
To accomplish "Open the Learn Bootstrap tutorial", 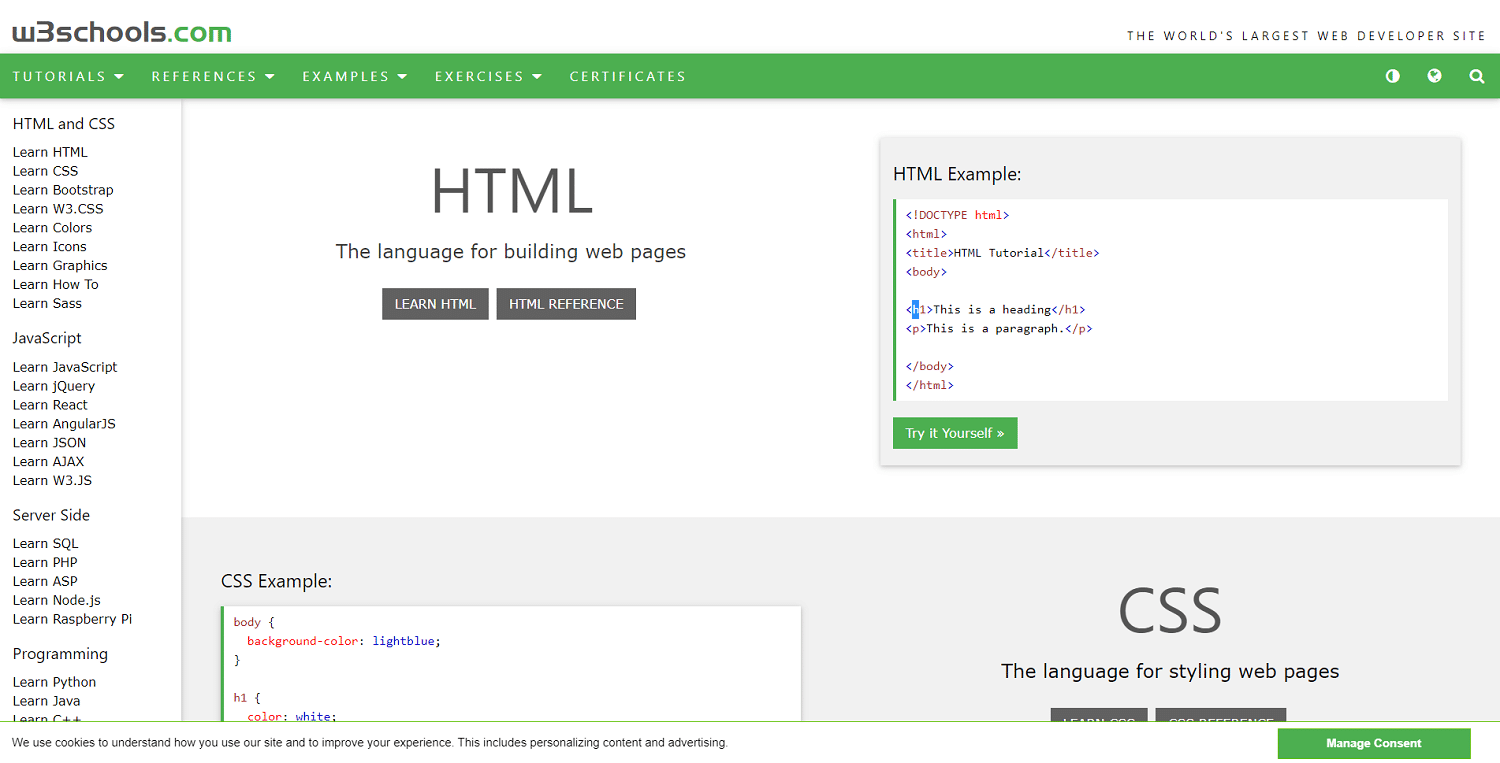I will [63, 189].
